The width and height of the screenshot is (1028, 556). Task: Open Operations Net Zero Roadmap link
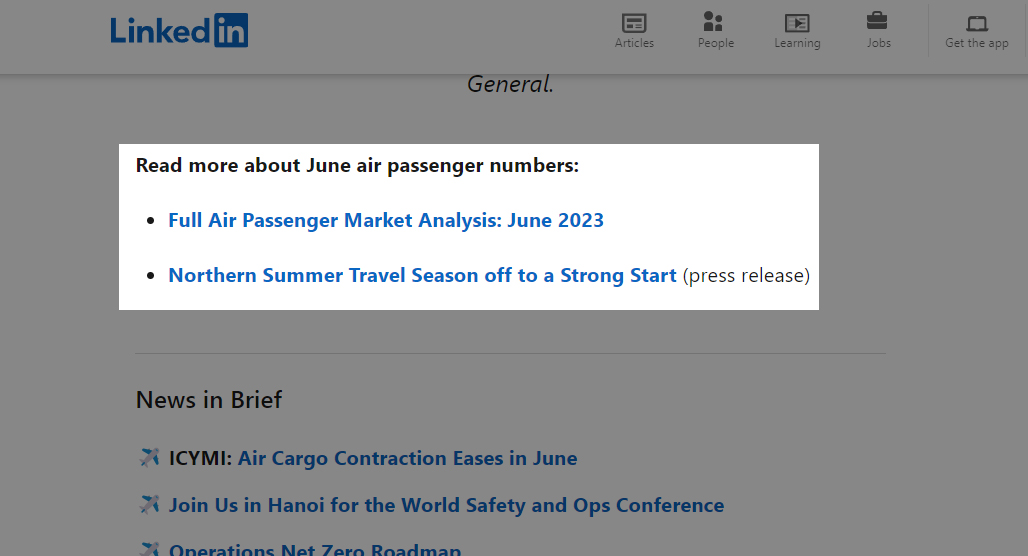(315, 549)
